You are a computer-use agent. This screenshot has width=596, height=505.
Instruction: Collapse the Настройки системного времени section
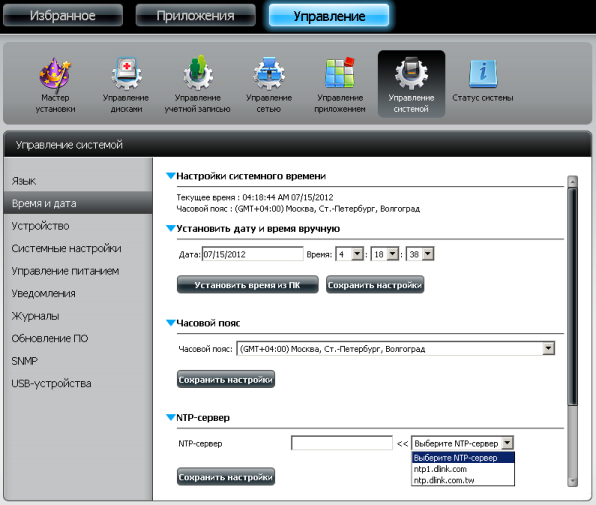[170, 176]
